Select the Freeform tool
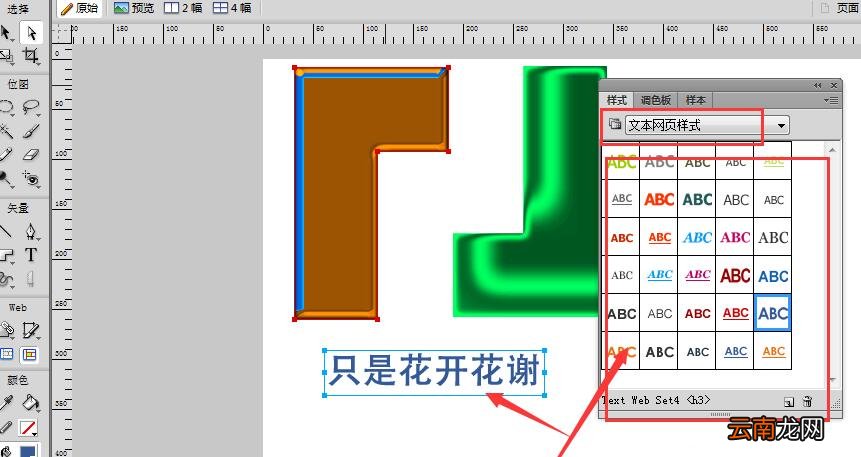 click(7, 279)
